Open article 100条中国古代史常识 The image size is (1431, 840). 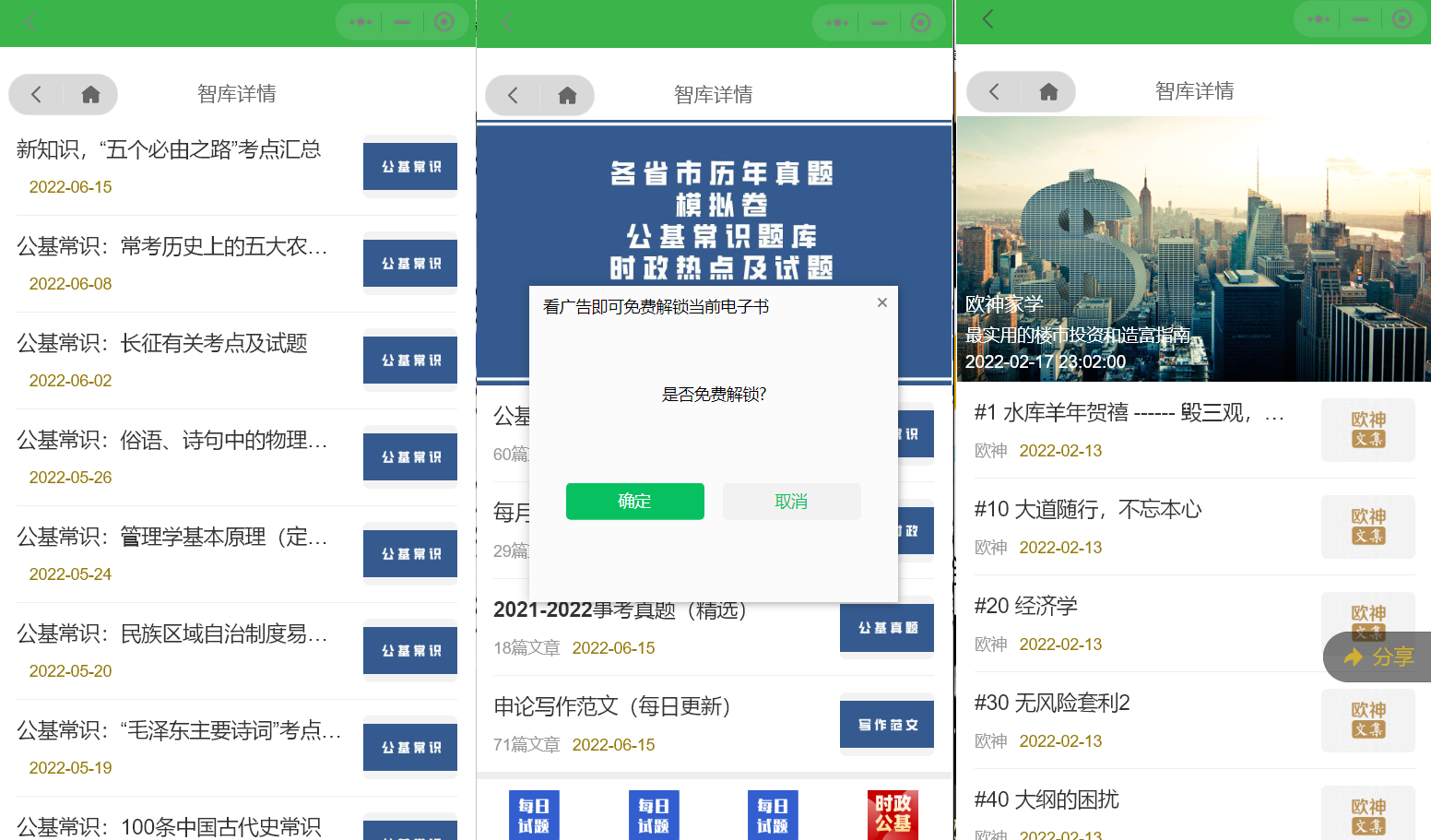169,826
